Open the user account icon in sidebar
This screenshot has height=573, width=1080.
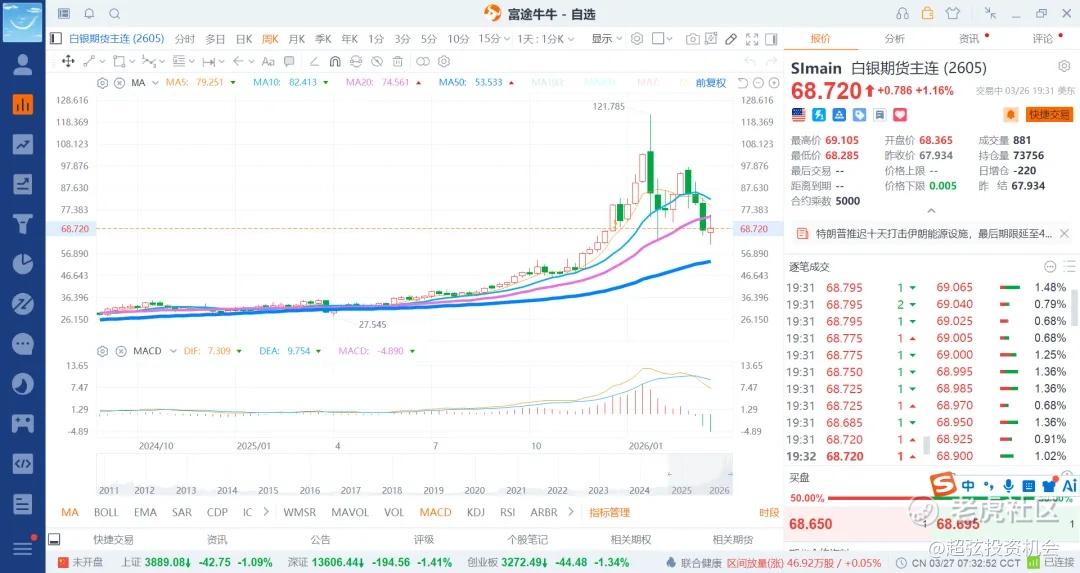tap(22, 64)
